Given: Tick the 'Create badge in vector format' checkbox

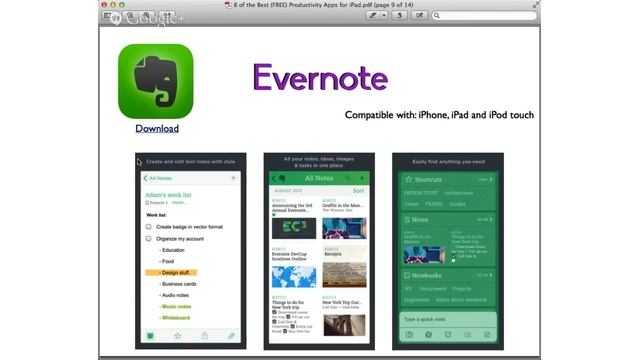Looking at the screenshot, I should 149,227.
